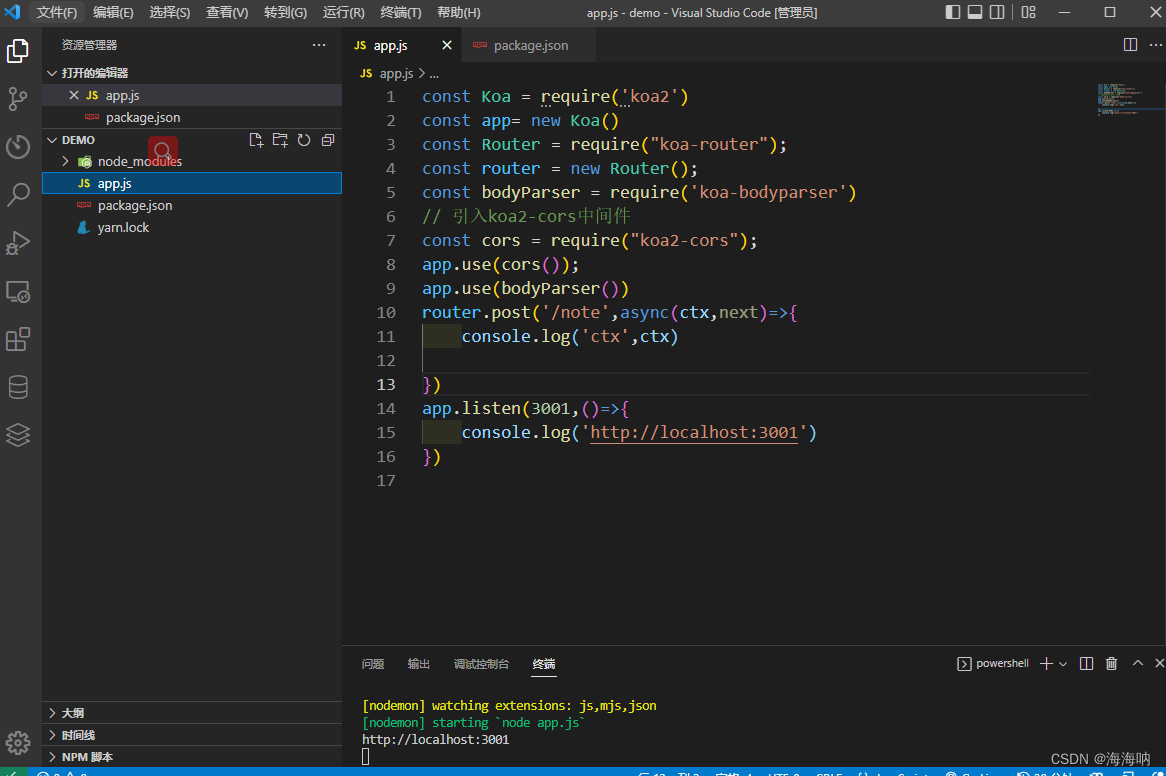Switch to the Output panel tab
This screenshot has width=1166, height=776.
click(419, 664)
